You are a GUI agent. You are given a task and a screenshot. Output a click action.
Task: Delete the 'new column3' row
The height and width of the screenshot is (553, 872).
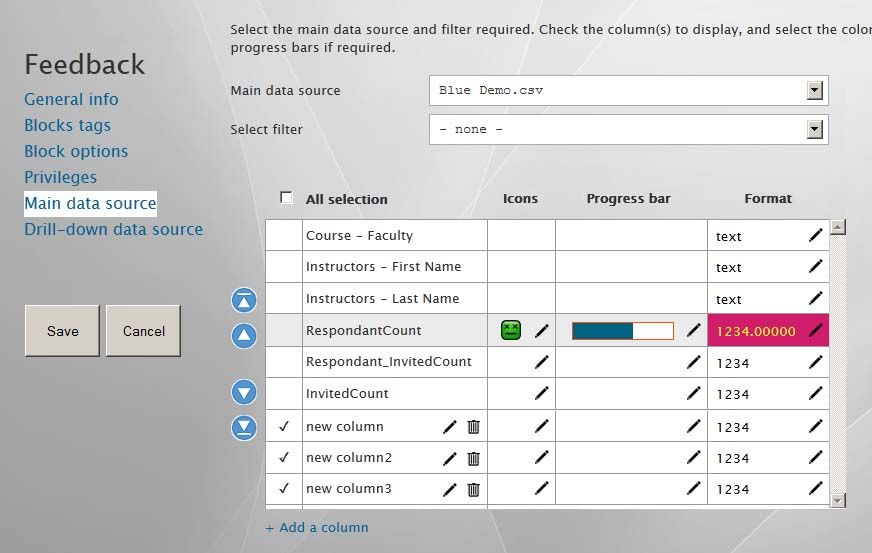[473, 490]
